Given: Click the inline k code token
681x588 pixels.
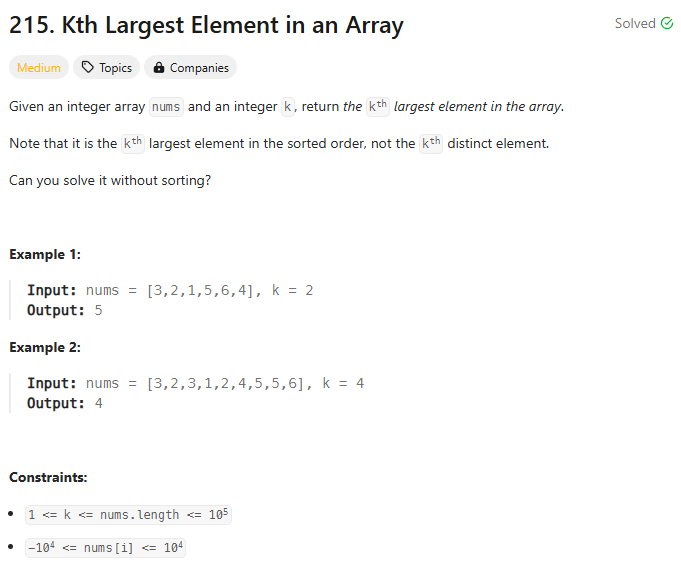Looking at the screenshot, I should [288, 107].
